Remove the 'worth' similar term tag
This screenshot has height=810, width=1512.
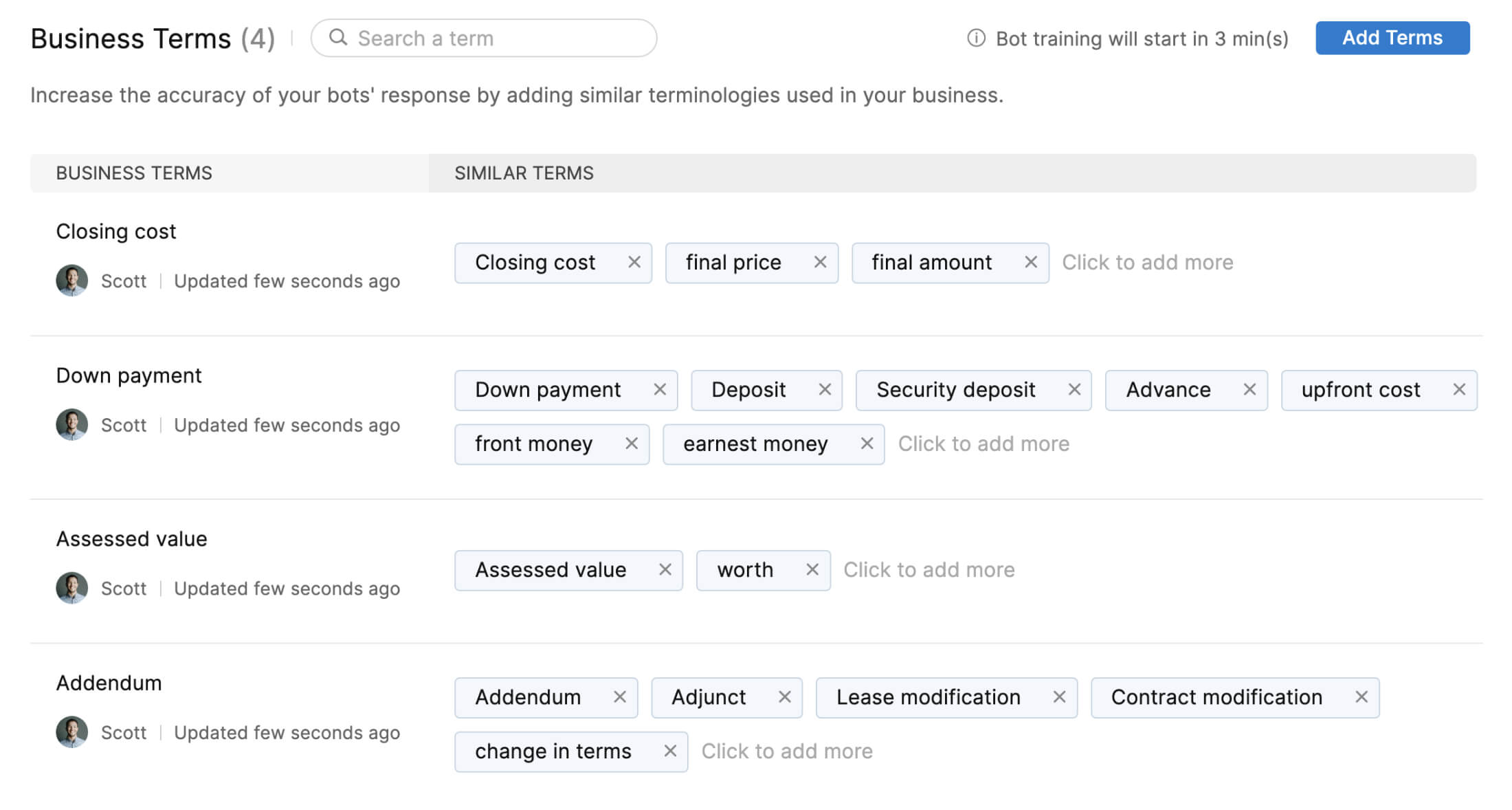[812, 569]
